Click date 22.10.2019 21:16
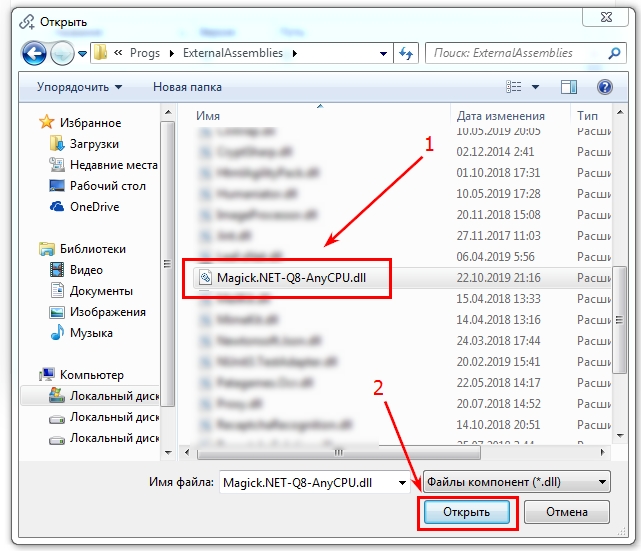641x551 pixels. click(498, 278)
